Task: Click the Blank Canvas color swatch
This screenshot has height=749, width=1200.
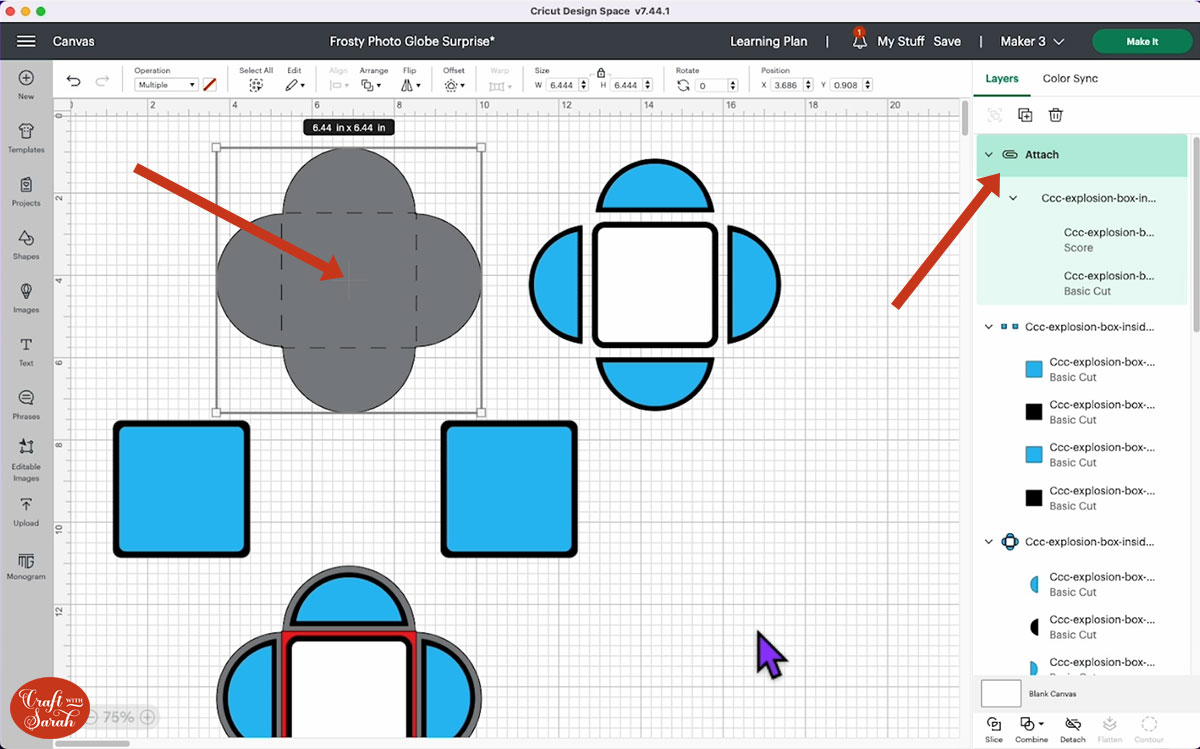Action: [1000, 693]
